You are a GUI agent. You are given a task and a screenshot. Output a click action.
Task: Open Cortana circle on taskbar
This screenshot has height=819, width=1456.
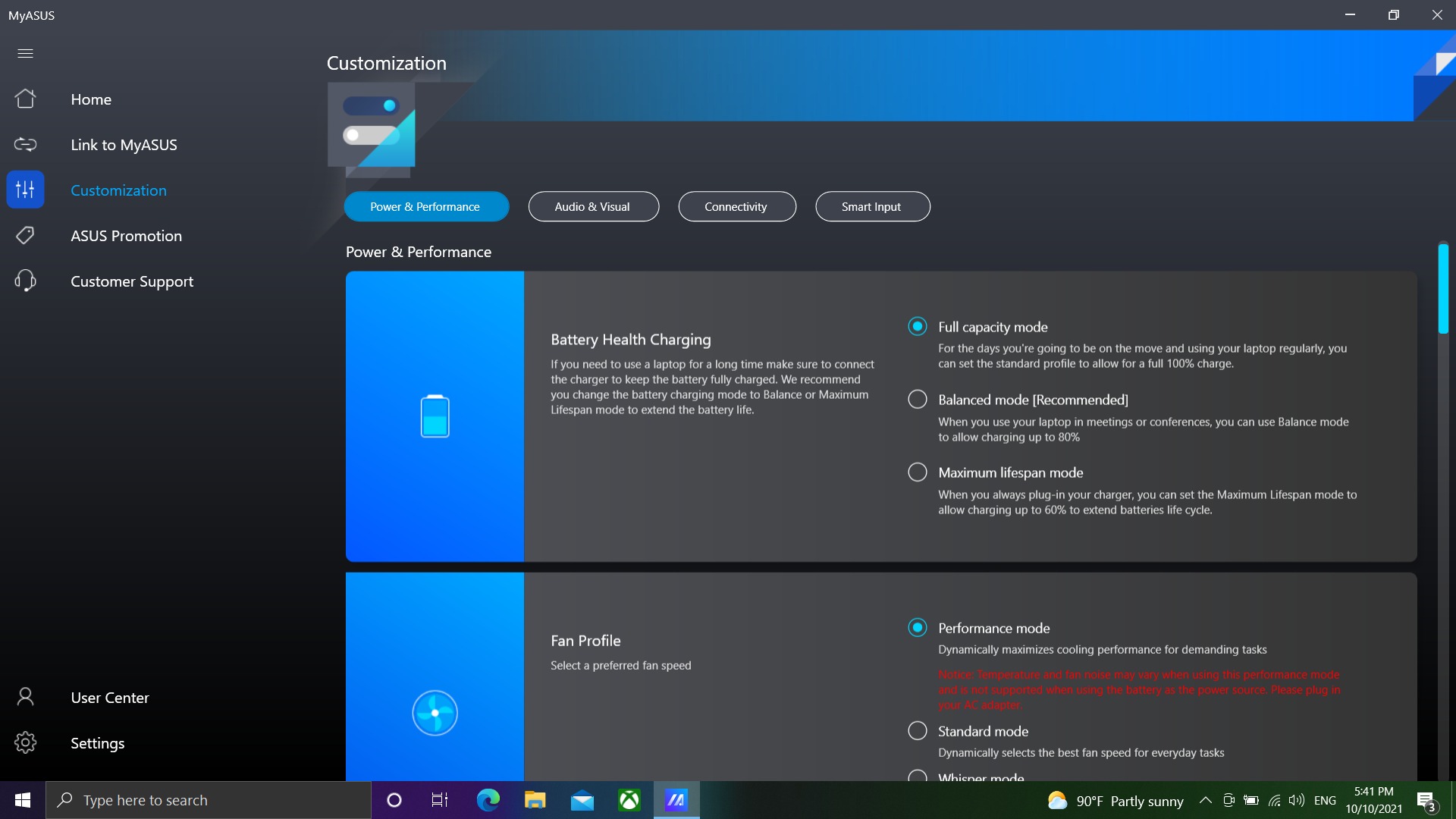[394, 800]
